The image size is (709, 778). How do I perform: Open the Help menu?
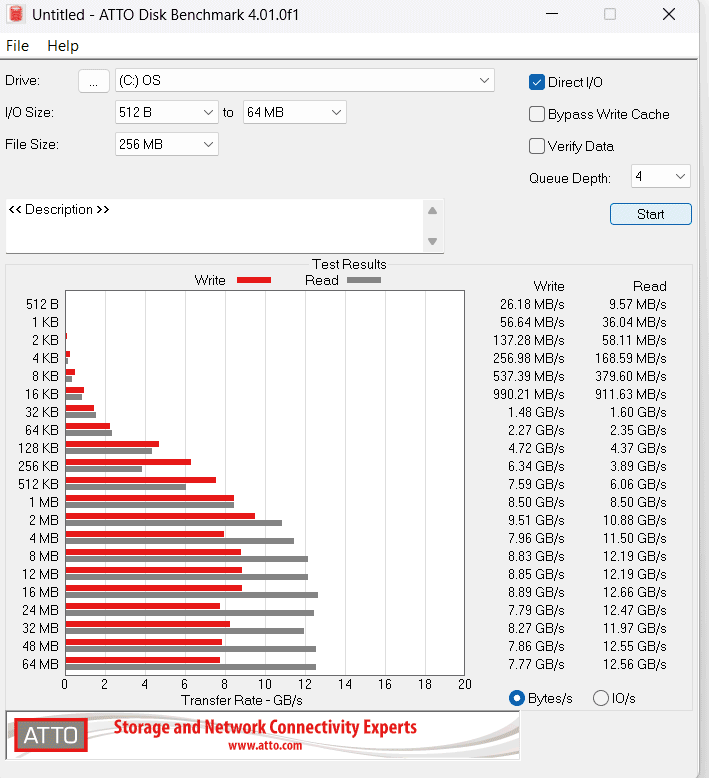click(x=63, y=46)
